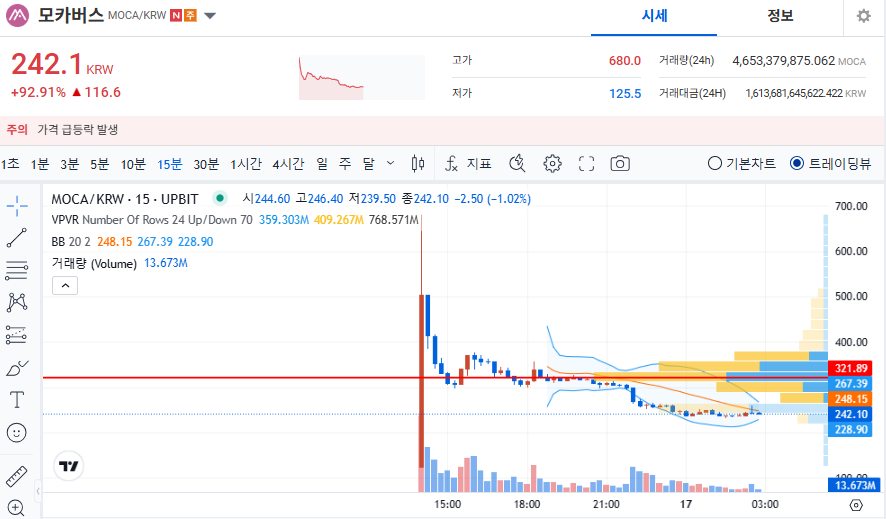Image resolution: width=886 pixels, height=519 pixels.
Task: Take a chart snapshot with camera icon
Action: 620,164
